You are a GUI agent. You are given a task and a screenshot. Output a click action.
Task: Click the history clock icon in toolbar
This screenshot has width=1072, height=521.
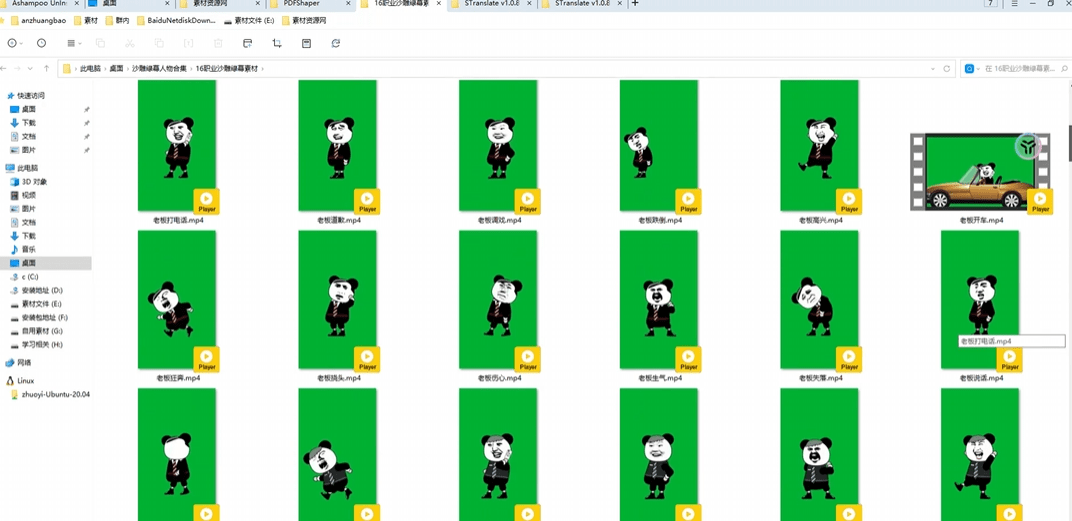(x=41, y=44)
